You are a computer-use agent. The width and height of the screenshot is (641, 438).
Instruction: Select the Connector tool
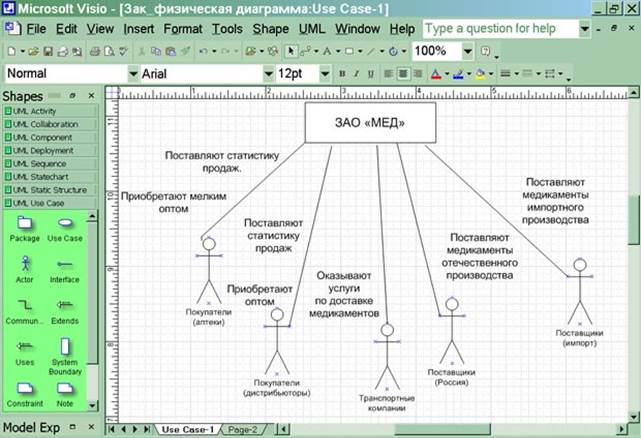click(x=305, y=51)
